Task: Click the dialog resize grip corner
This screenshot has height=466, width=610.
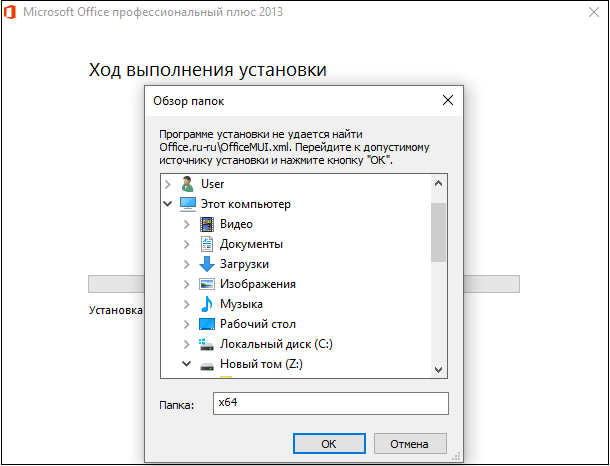Action: 457,456
